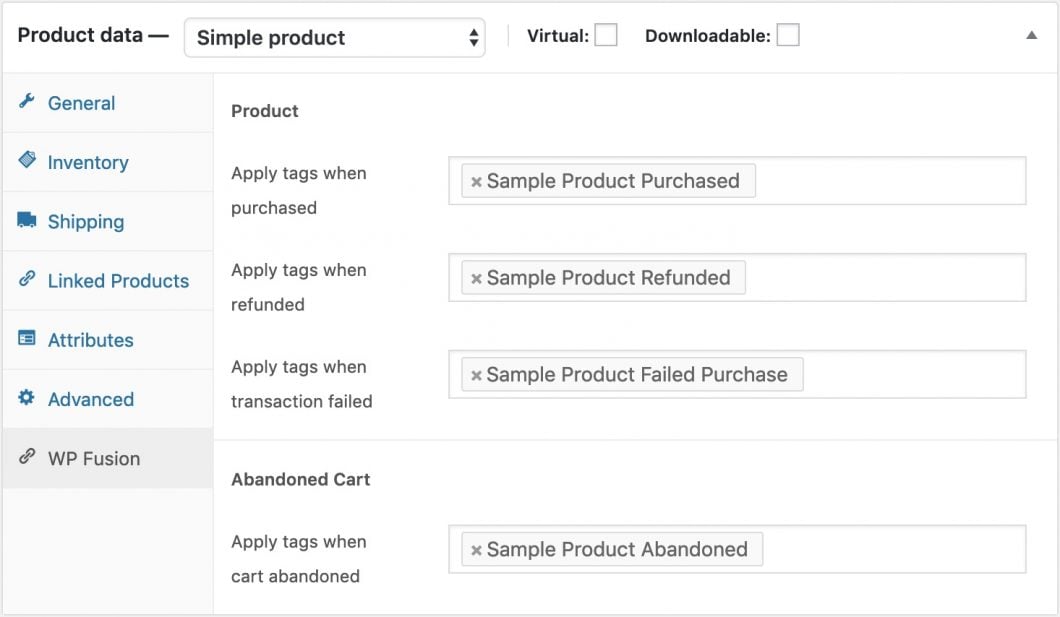Screen dimensions: 1060x617
Task: Click the WP Fusion link icon
Action: 27,458
